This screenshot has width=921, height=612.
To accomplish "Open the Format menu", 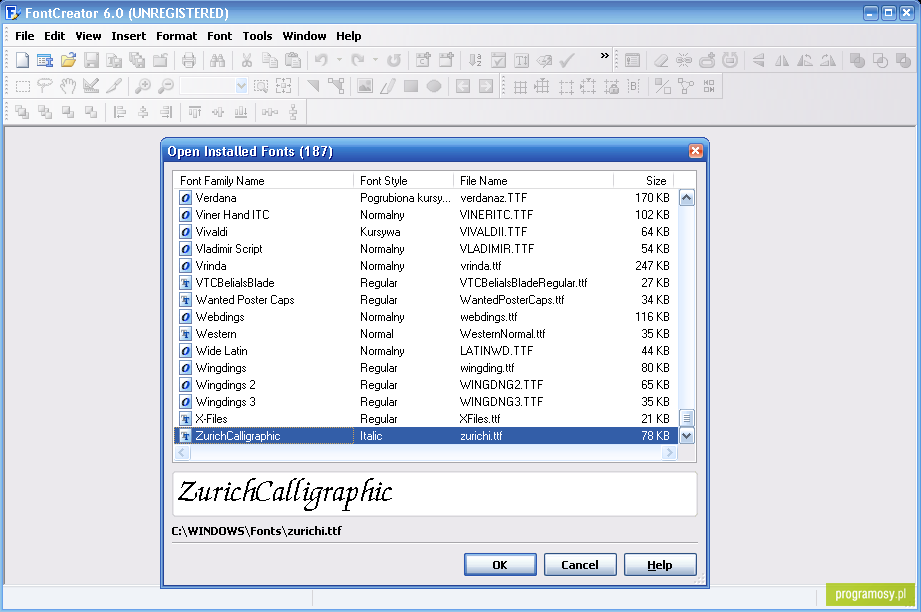I will pos(176,36).
